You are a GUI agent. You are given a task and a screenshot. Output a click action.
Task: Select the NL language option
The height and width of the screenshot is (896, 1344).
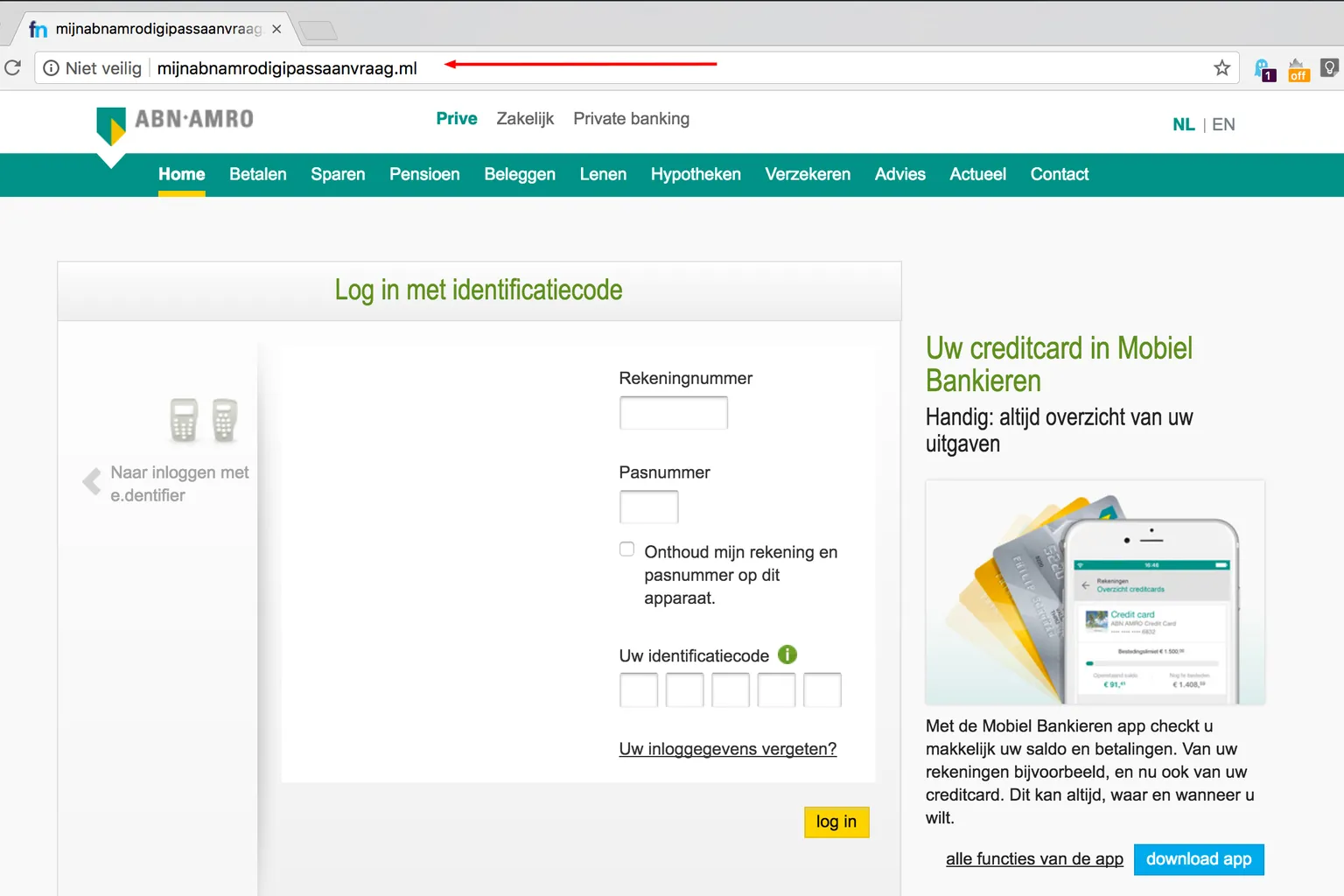click(x=1183, y=124)
